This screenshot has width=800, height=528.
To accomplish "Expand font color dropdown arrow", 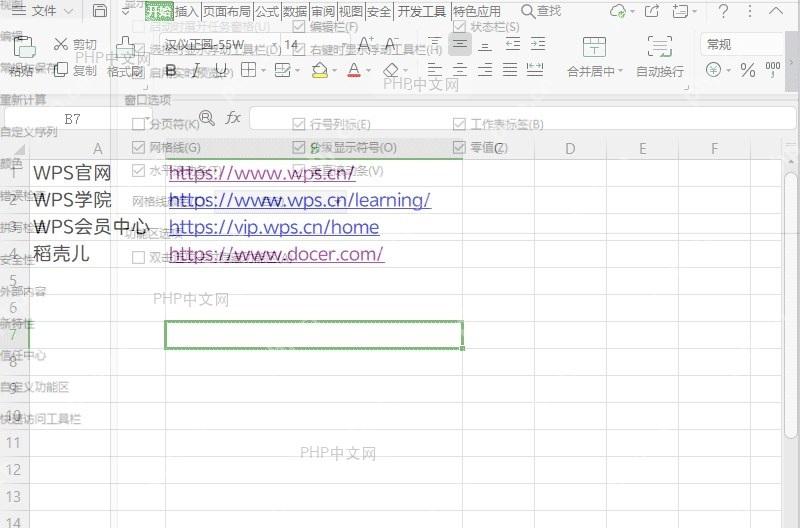I will [x=368, y=70].
